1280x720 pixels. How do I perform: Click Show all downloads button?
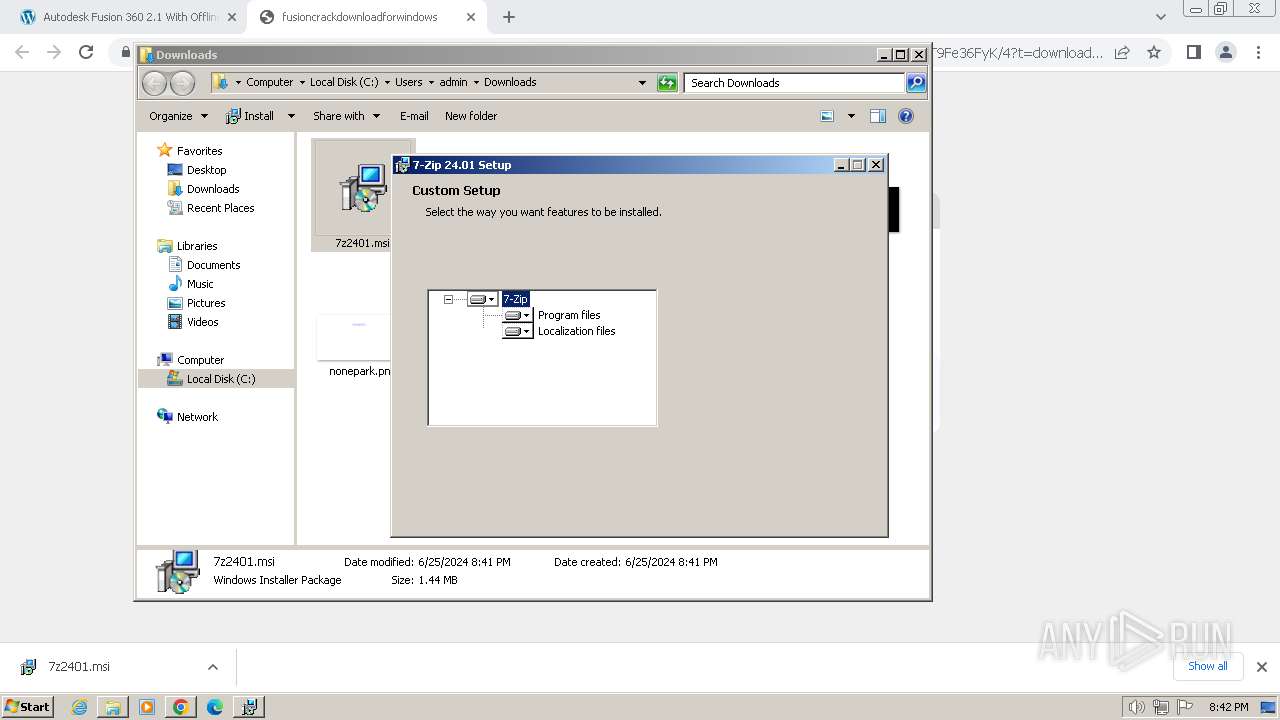click(x=1207, y=666)
